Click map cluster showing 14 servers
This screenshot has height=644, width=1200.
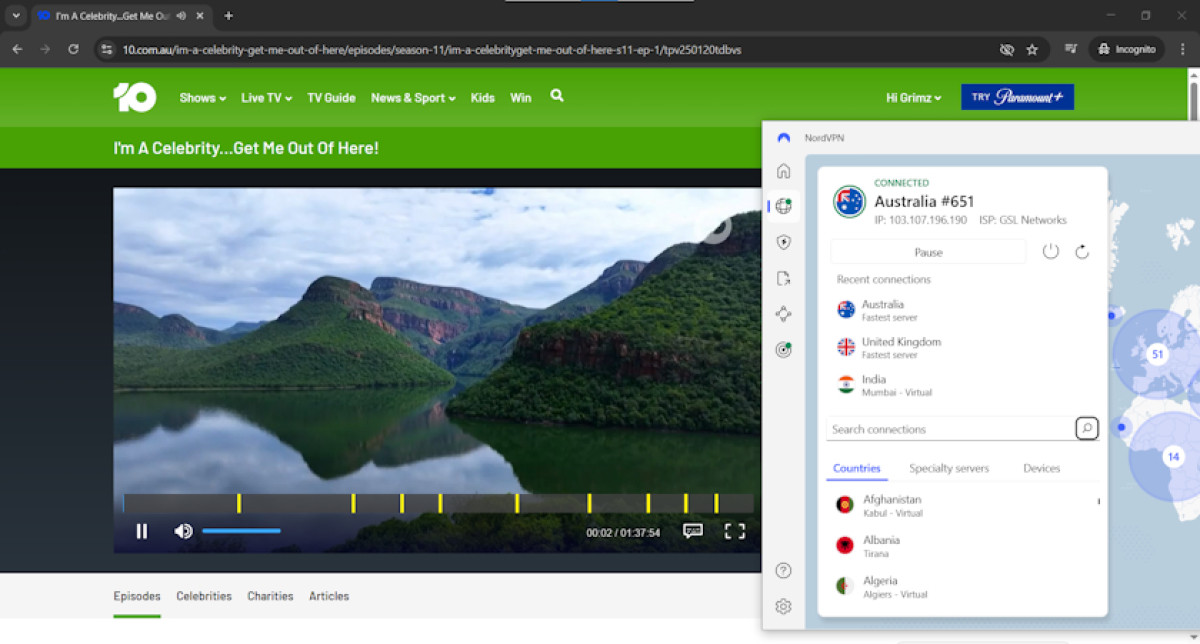click(x=1173, y=457)
